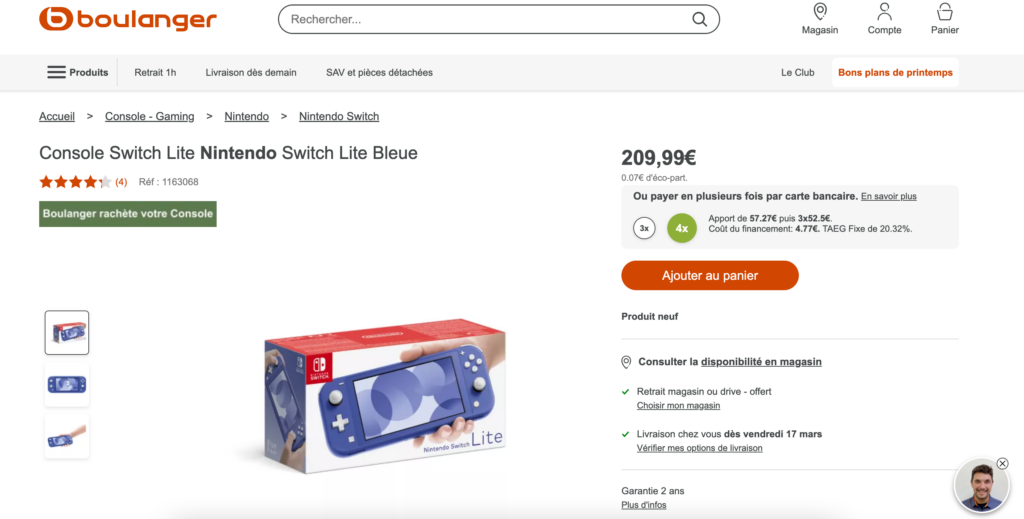Click the Ajouter au panier button
The height and width of the screenshot is (519, 1024).
tap(709, 275)
